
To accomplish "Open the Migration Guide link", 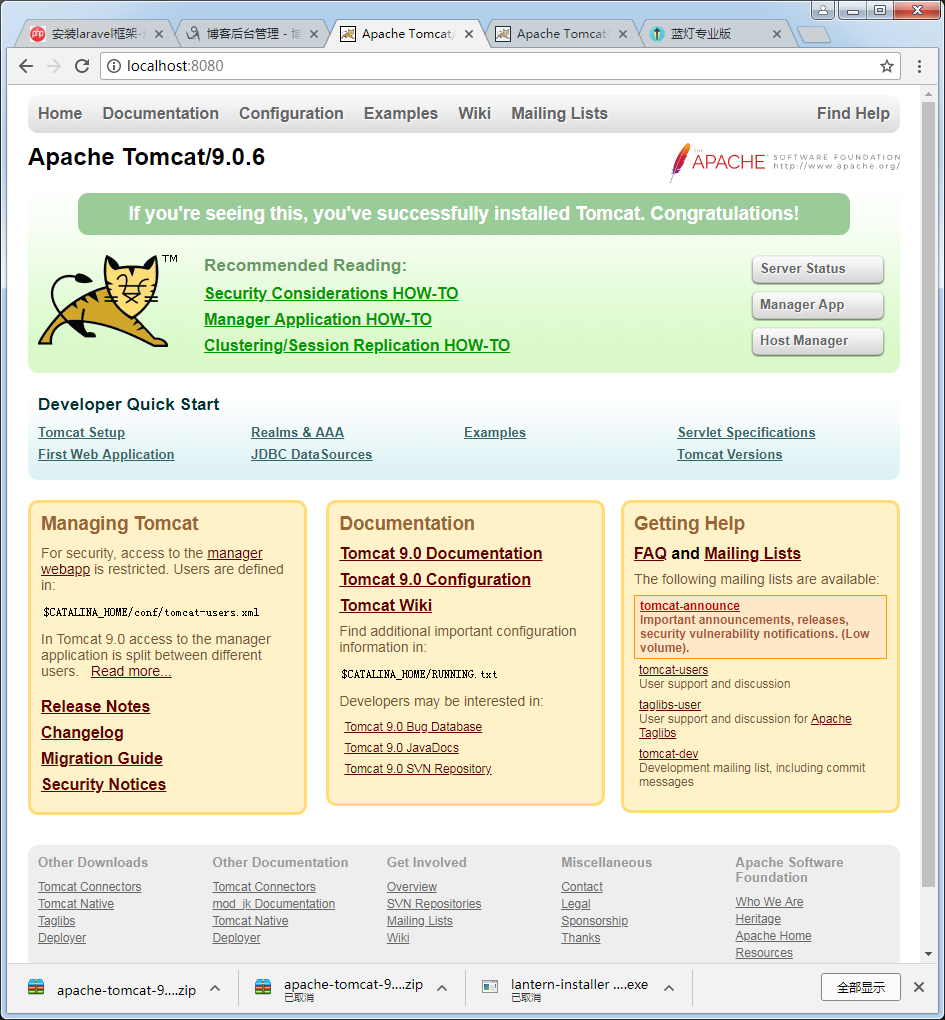I will click(x=102, y=758).
